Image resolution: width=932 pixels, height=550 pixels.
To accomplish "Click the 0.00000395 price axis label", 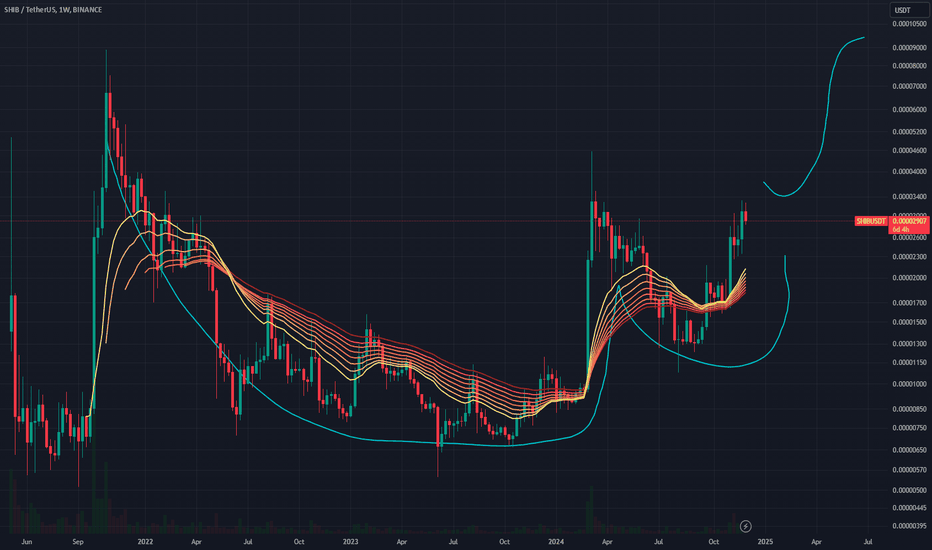I will point(909,526).
